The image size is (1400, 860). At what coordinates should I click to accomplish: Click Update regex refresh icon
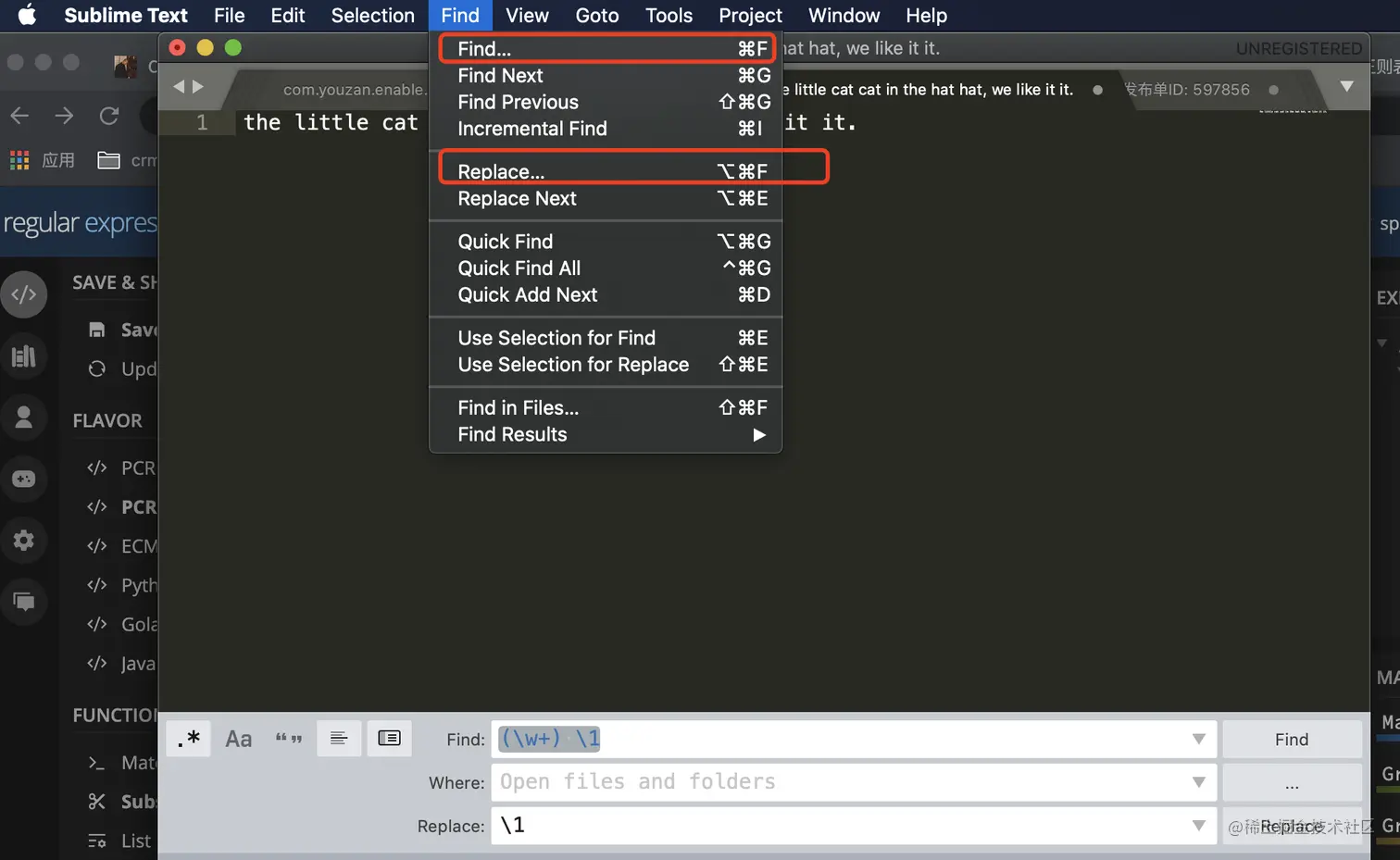pyautogui.click(x=96, y=368)
